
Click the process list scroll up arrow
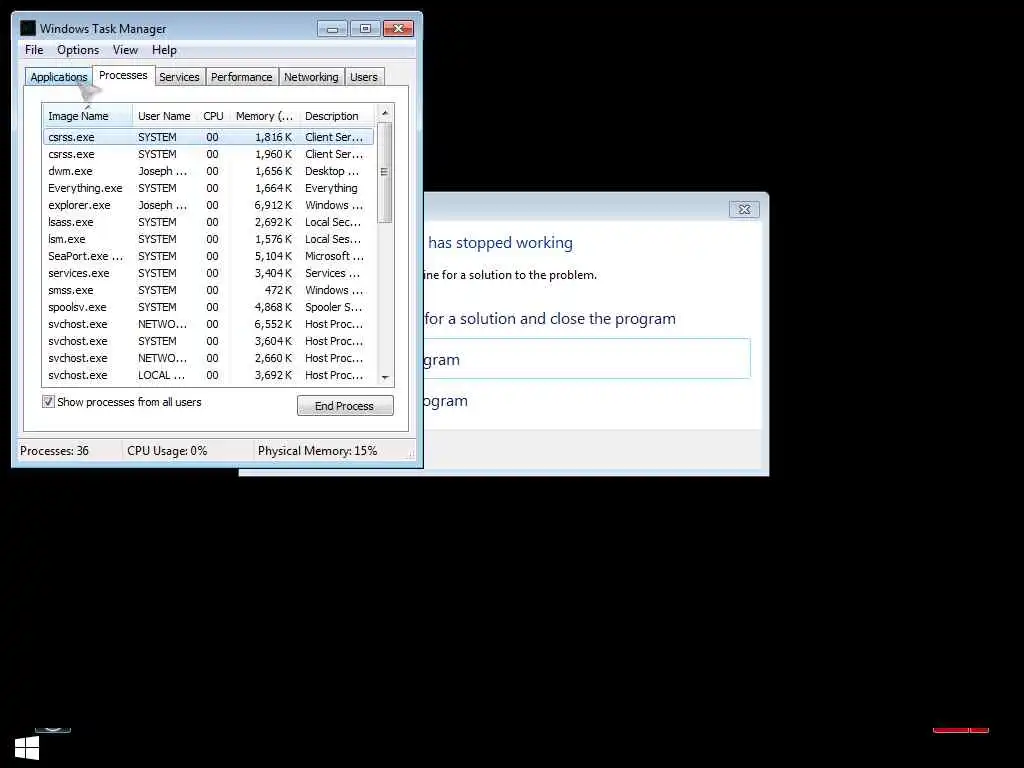[385, 112]
